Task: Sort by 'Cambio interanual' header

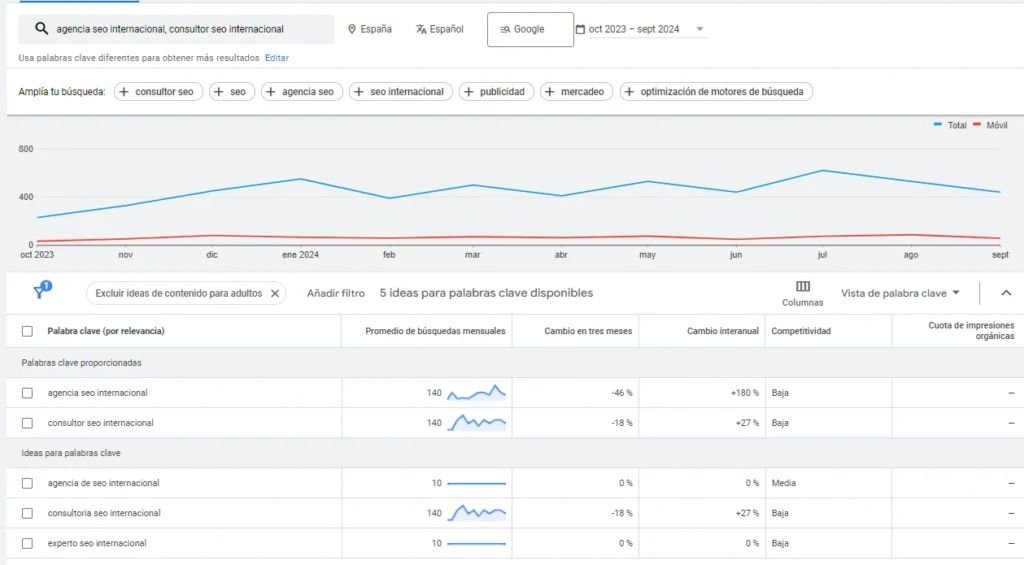Action: (x=722, y=331)
